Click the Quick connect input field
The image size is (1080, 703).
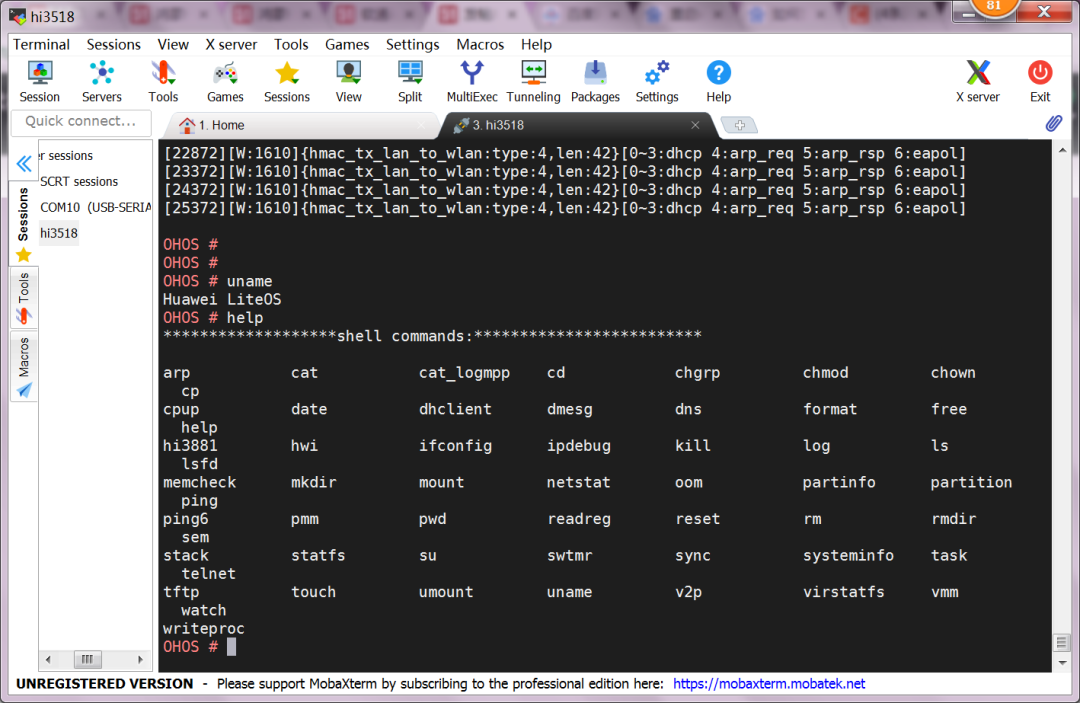pos(81,121)
